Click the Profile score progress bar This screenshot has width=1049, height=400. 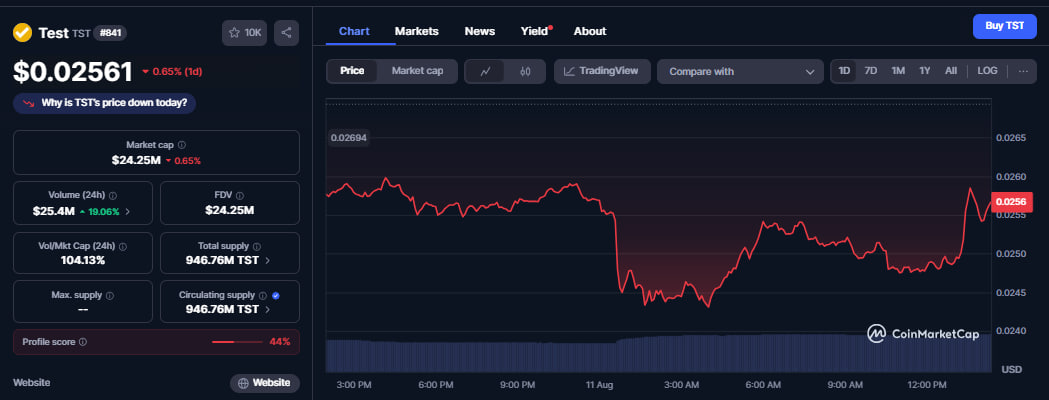tap(237, 342)
